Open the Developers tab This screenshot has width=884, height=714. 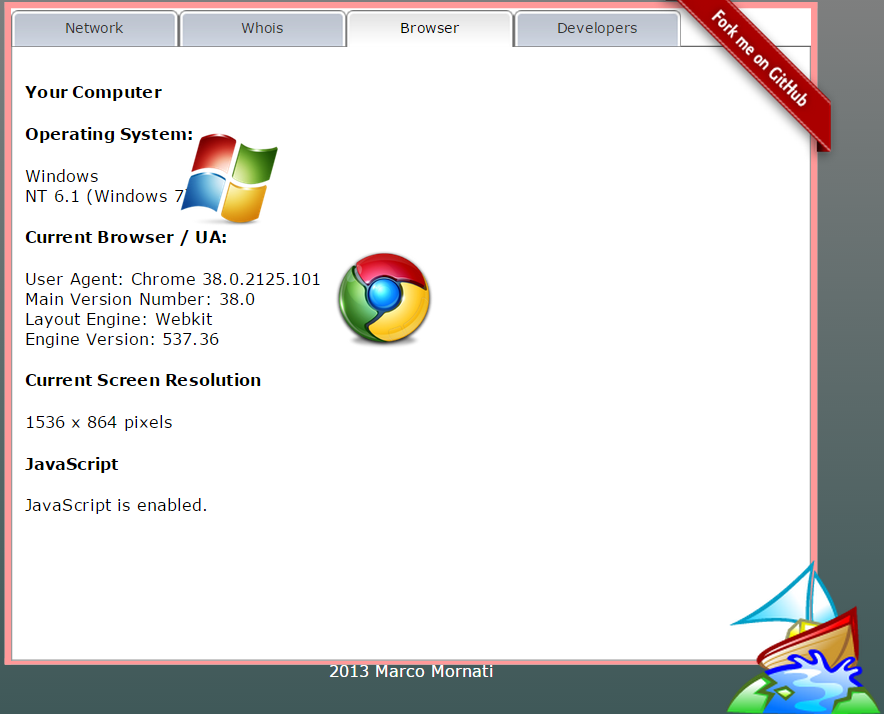pos(597,28)
